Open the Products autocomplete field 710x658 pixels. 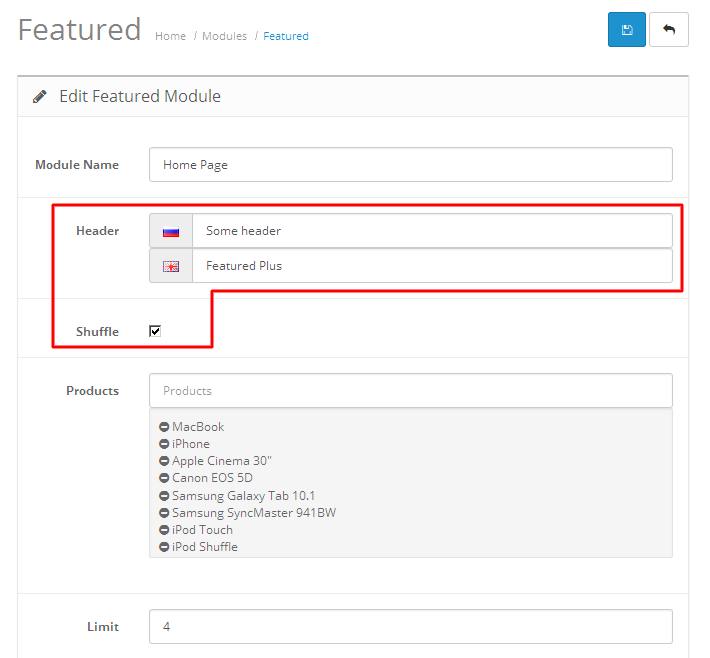pyautogui.click(x=410, y=391)
